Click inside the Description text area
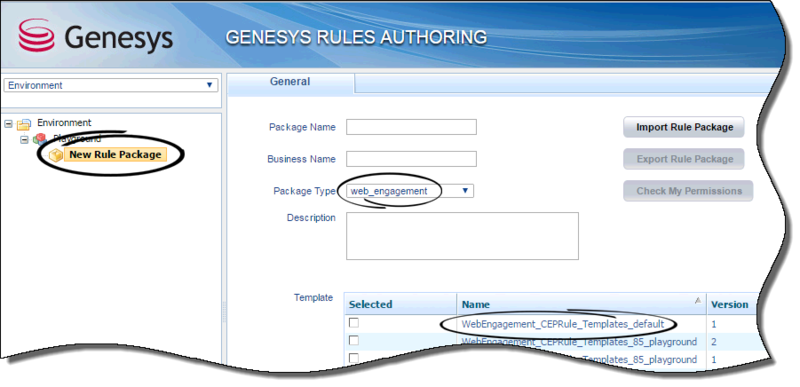 [x=462, y=236]
